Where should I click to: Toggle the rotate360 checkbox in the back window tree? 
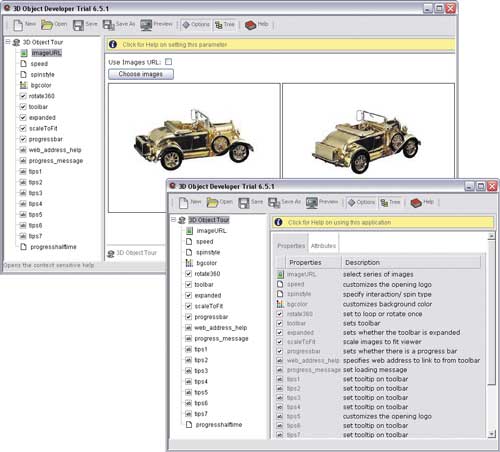click(x=23, y=96)
